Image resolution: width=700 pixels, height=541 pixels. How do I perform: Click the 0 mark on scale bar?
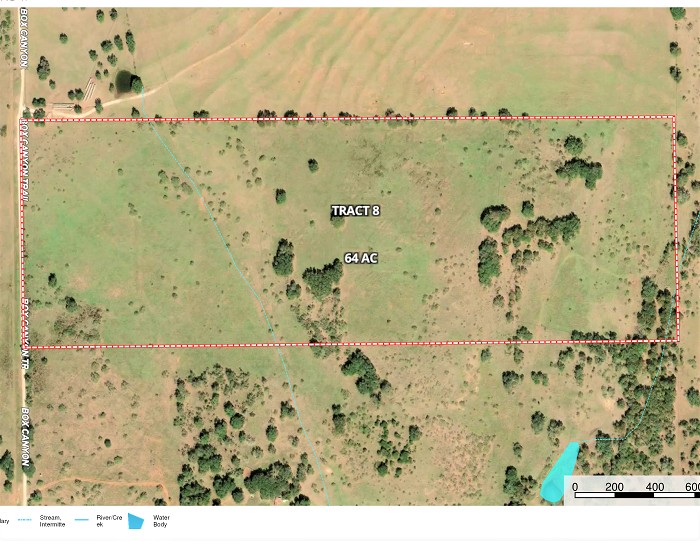575,487
